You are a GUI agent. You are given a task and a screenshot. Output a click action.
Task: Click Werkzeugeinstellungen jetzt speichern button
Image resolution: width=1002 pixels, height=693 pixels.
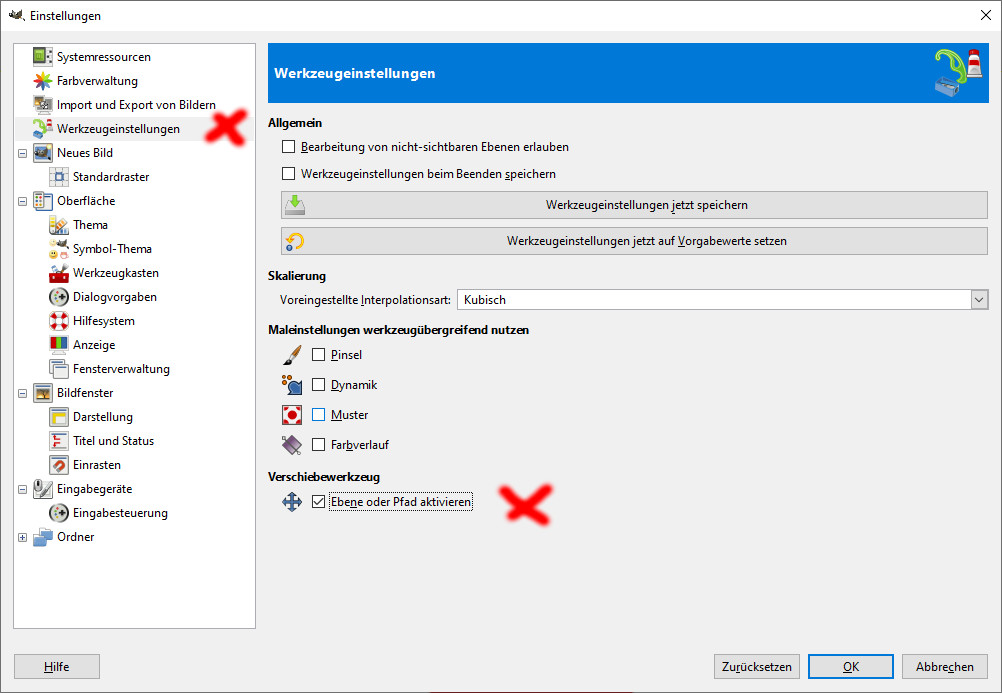[x=634, y=205]
